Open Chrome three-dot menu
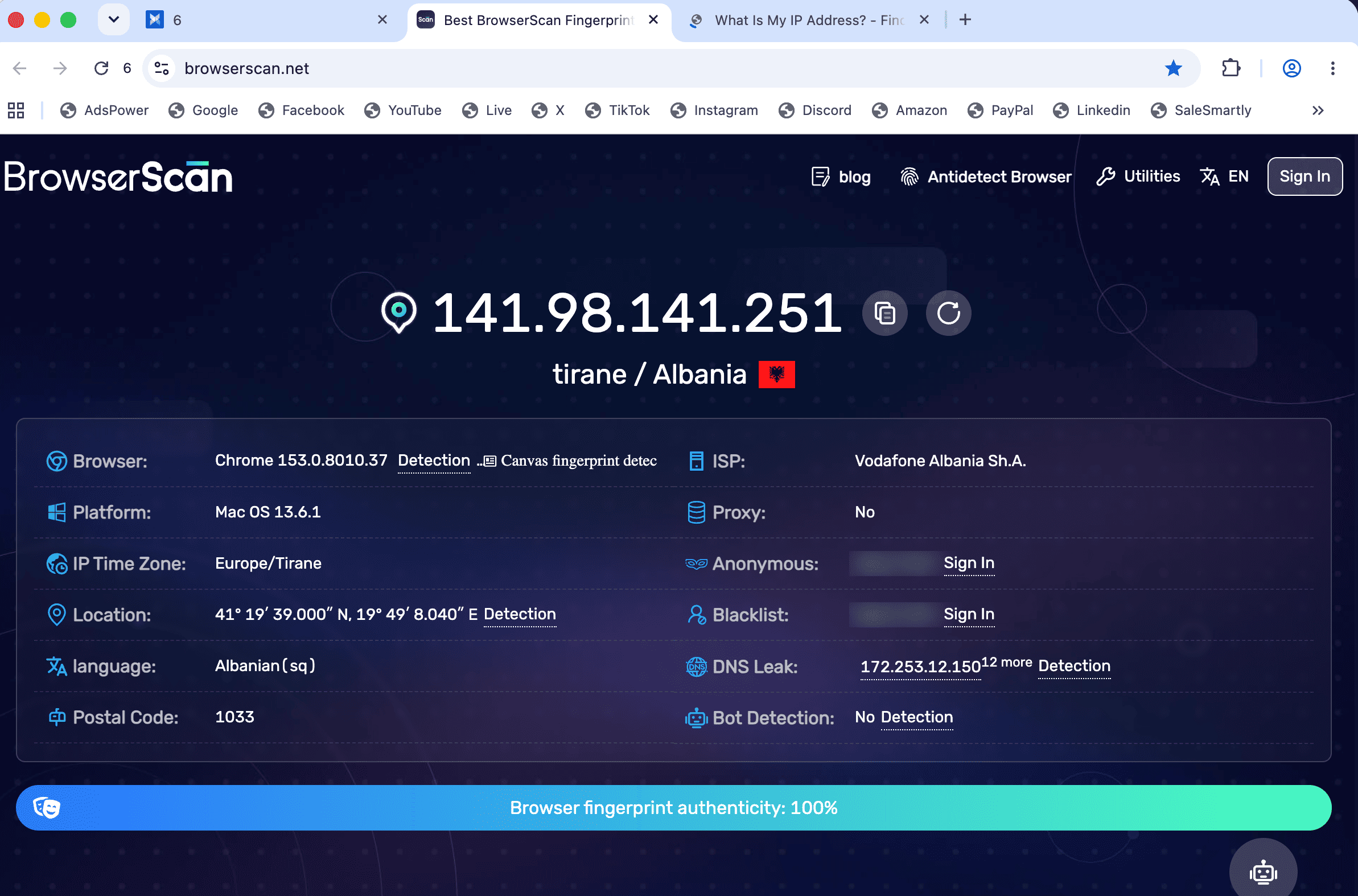Image resolution: width=1358 pixels, height=896 pixels. (x=1332, y=68)
